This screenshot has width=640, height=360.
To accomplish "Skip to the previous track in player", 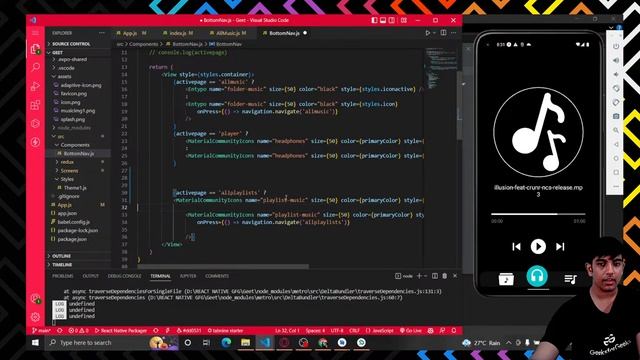I will (x=516, y=247).
